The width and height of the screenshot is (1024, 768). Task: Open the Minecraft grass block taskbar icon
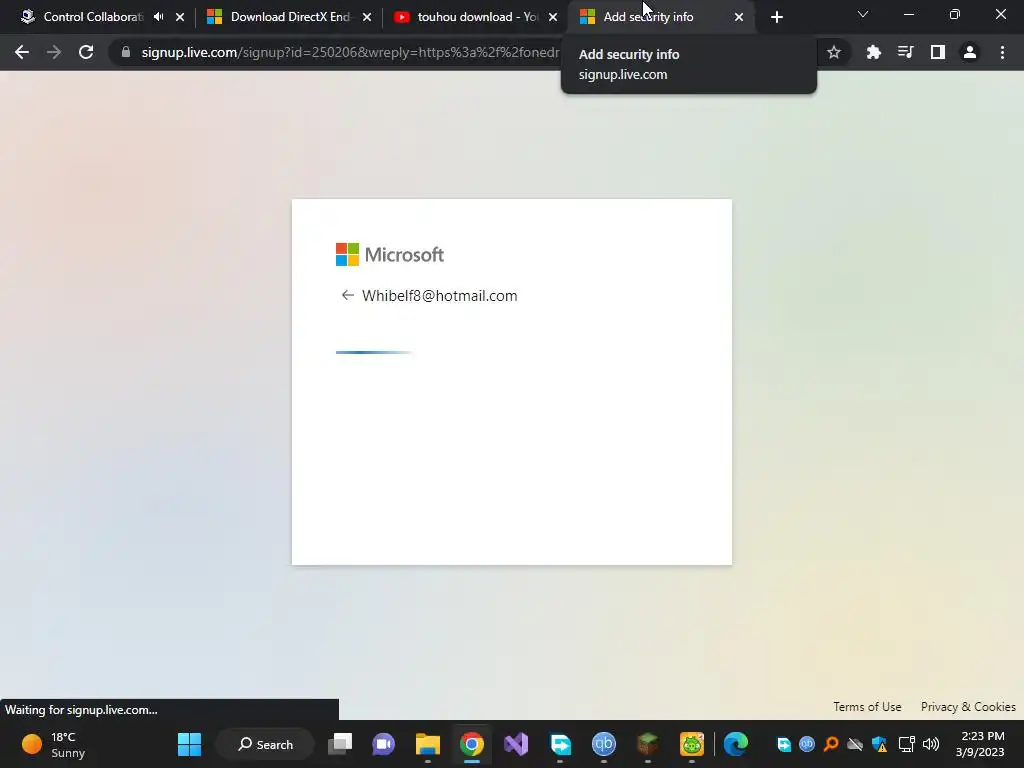coord(648,744)
